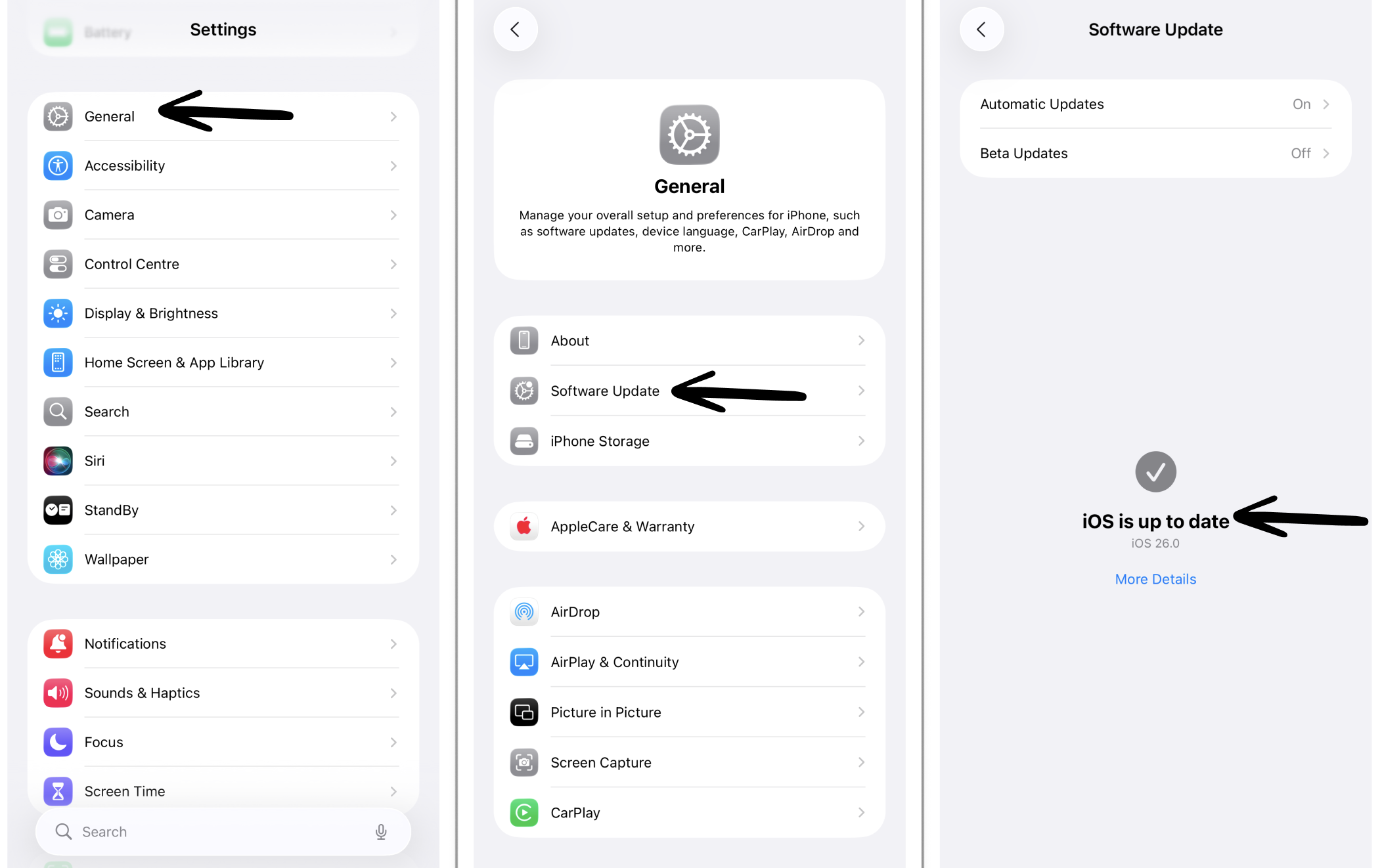Tap the Siri icon
Image resolution: width=1382 pixels, height=868 pixels.
point(58,461)
